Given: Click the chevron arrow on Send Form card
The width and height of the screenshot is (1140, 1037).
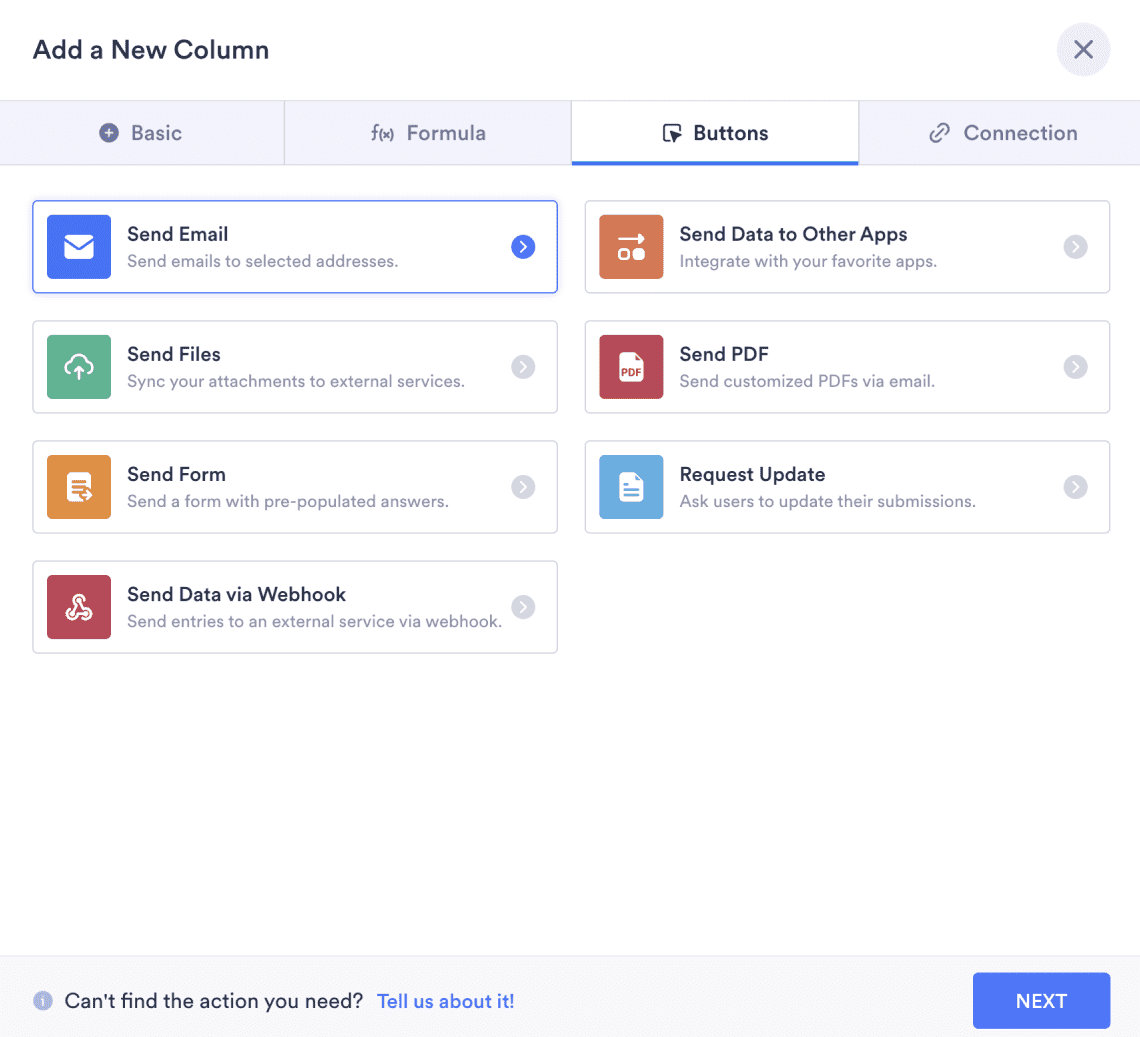Looking at the screenshot, I should click(x=523, y=487).
